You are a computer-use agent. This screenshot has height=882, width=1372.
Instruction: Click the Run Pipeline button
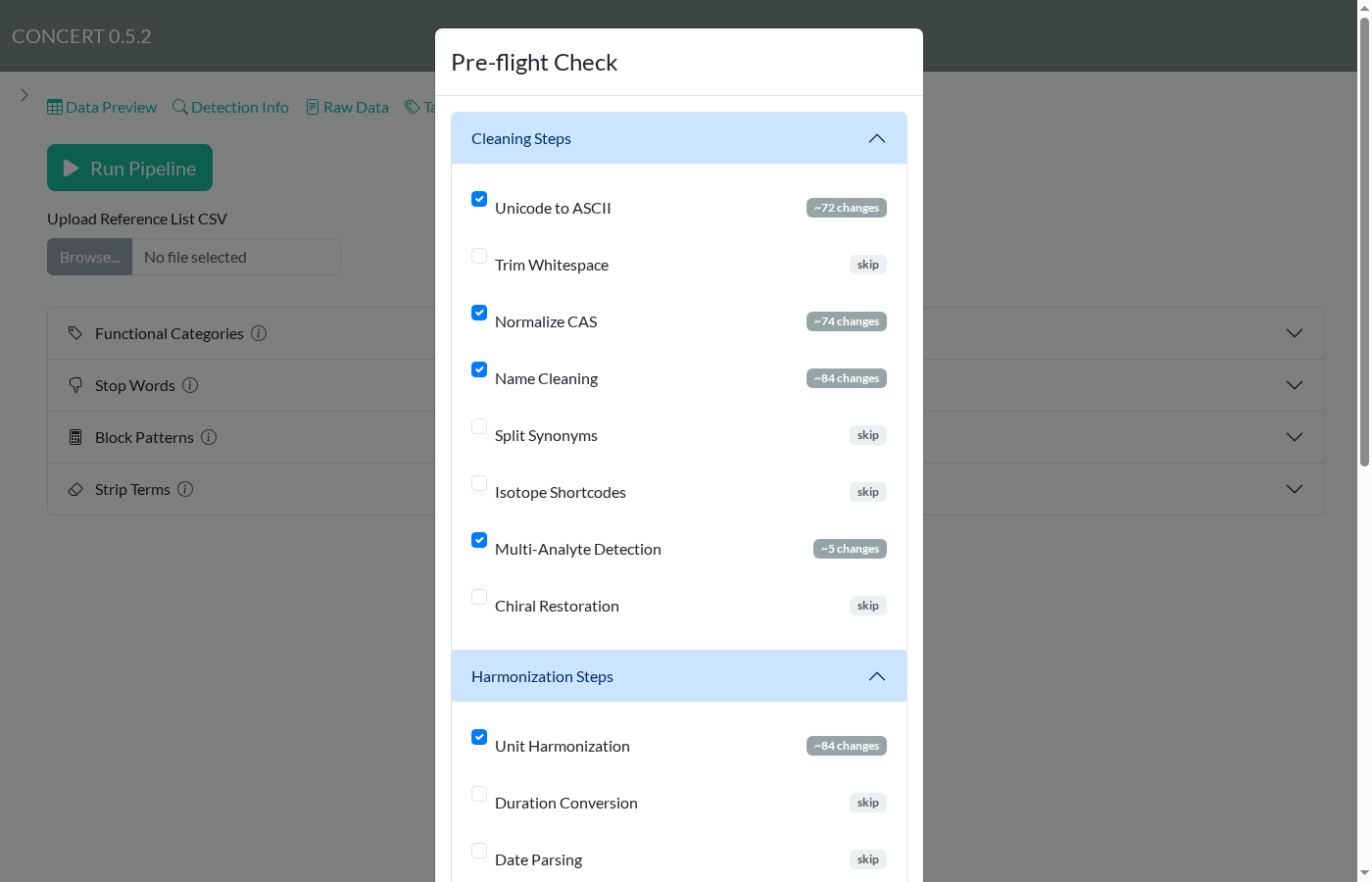pyautogui.click(x=129, y=168)
